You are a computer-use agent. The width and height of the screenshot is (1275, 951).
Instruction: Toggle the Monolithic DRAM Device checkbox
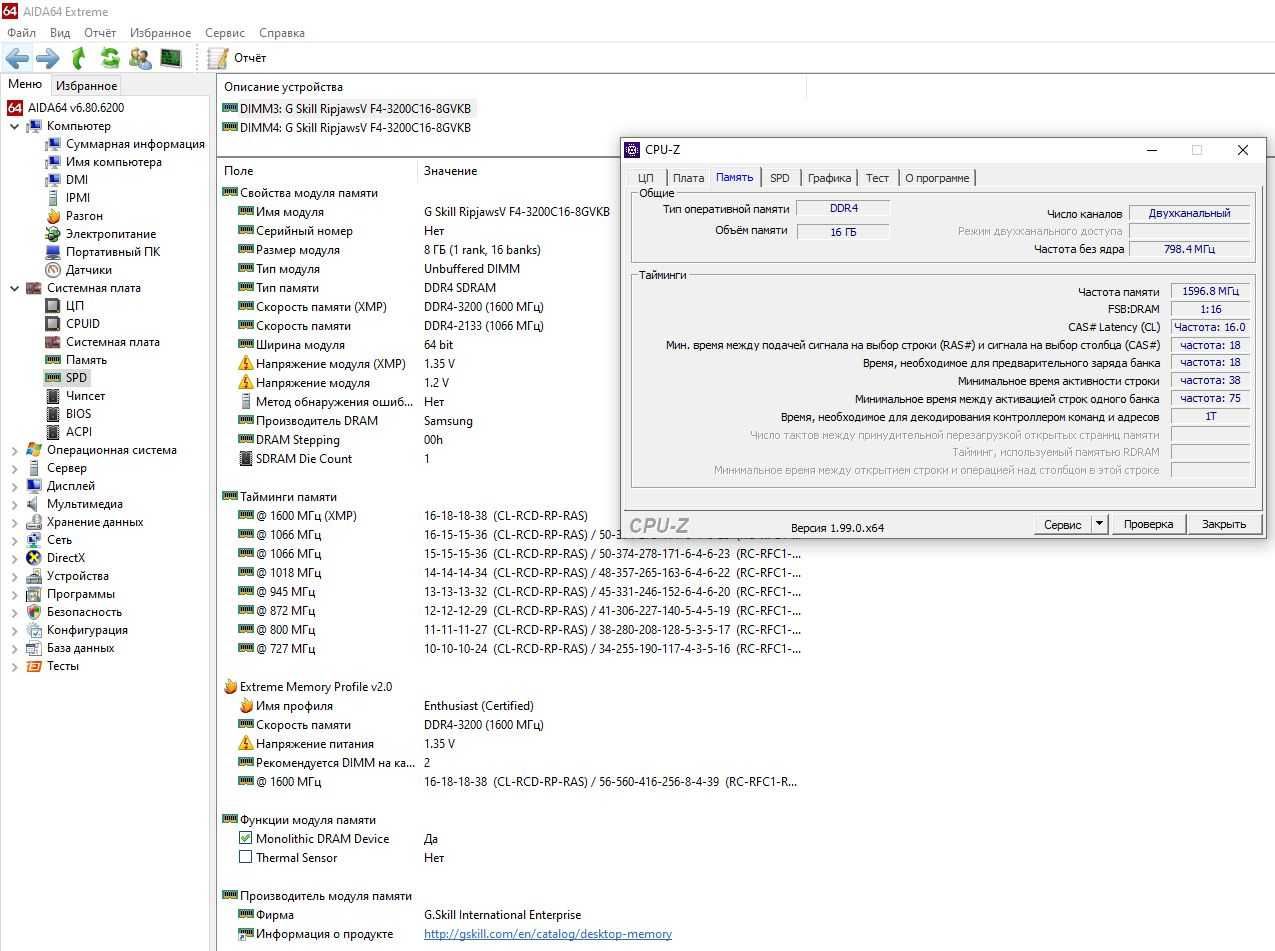click(245, 839)
